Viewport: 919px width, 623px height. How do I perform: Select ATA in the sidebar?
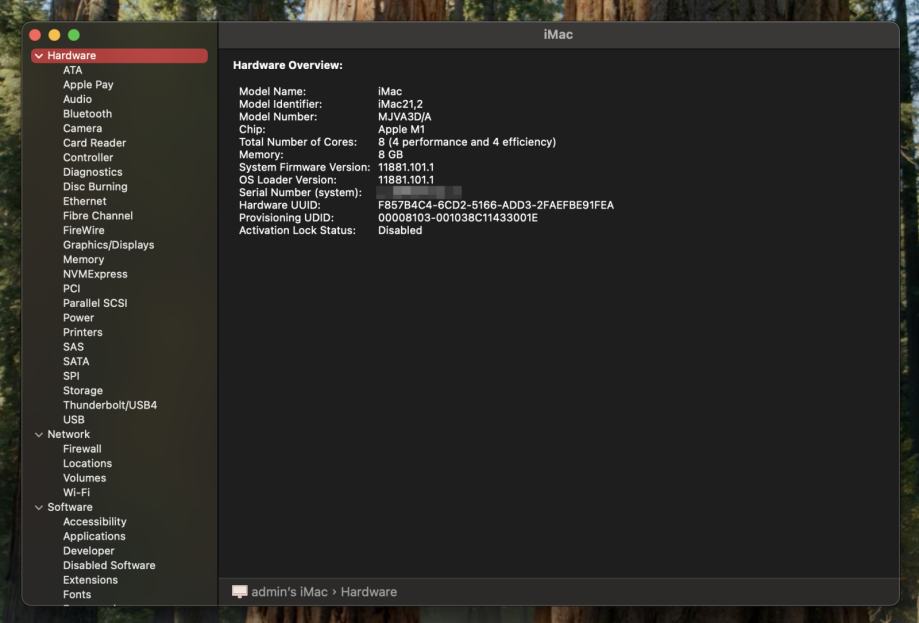point(73,70)
